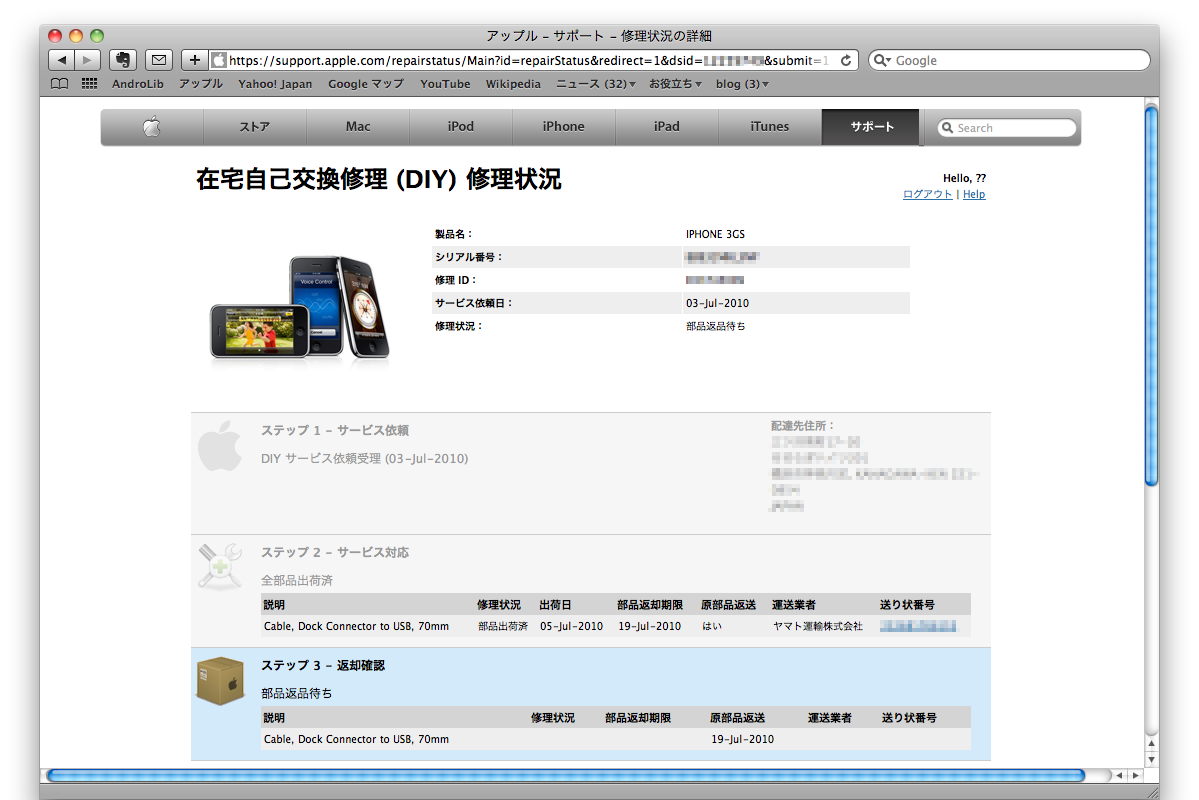The image size is (1199, 800).
Task: Open Top Sites grid icon
Action: pyautogui.click(x=89, y=84)
